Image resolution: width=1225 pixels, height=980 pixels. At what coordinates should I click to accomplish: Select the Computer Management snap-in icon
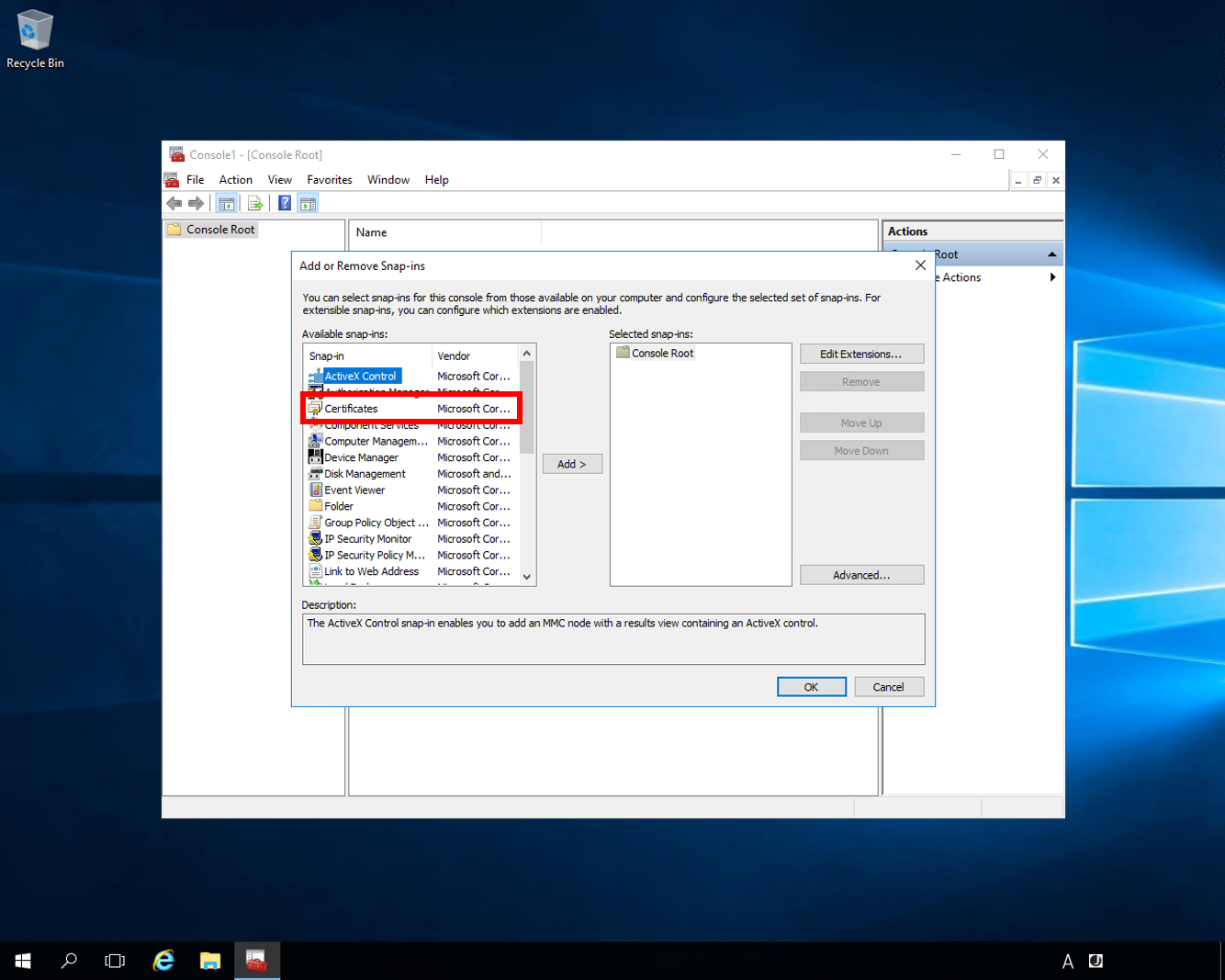[316, 441]
